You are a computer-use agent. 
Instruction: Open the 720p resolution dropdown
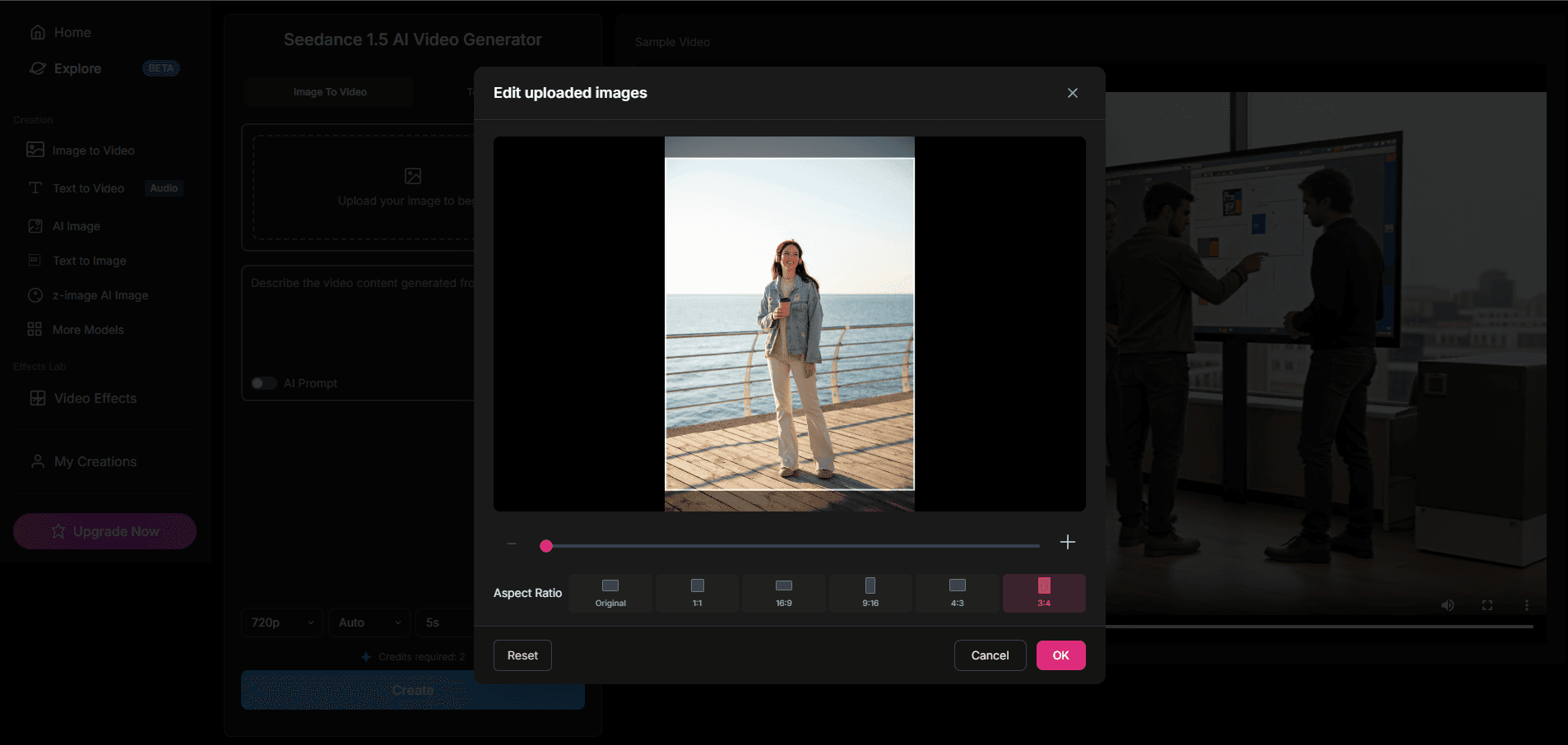click(x=281, y=622)
